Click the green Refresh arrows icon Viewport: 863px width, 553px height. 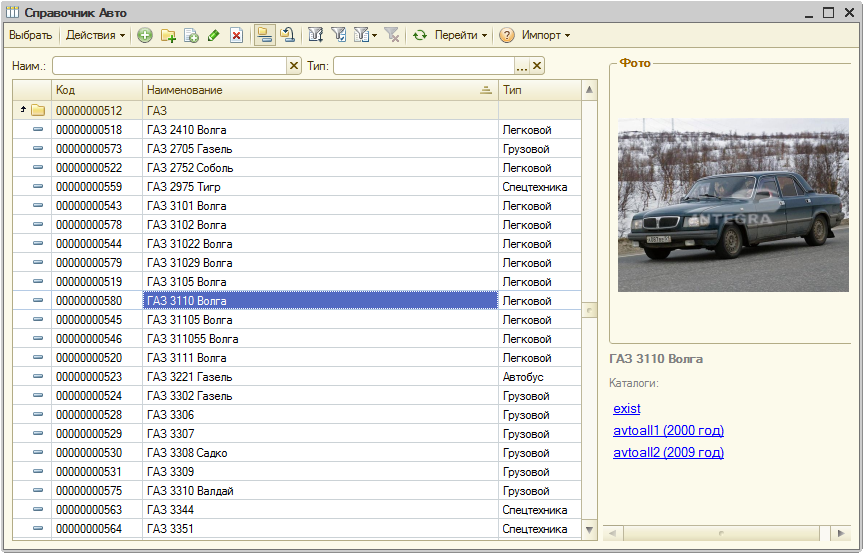coord(420,35)
